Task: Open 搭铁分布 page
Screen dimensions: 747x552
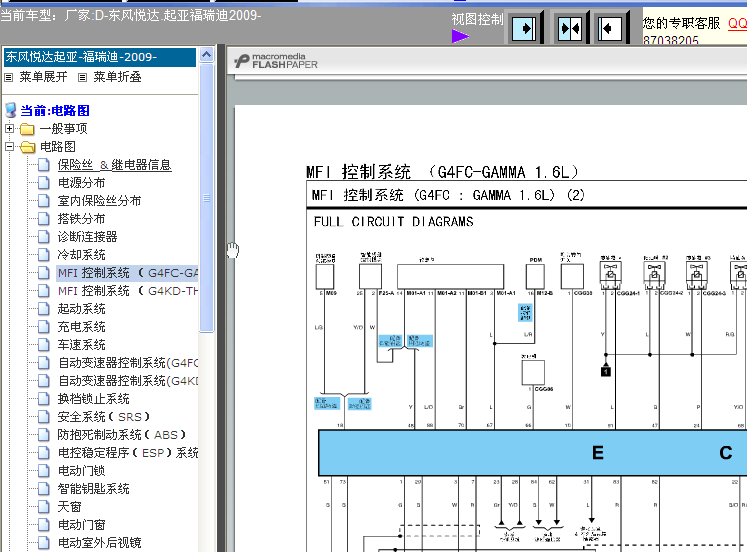Action: tap(81, 219)
